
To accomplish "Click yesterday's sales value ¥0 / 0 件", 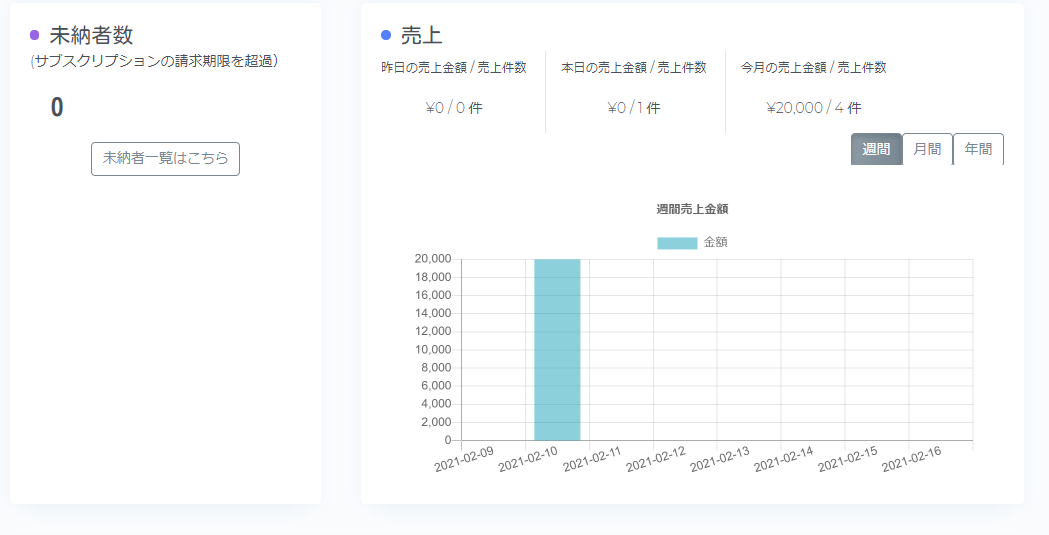I will click(x=454, y=108).
